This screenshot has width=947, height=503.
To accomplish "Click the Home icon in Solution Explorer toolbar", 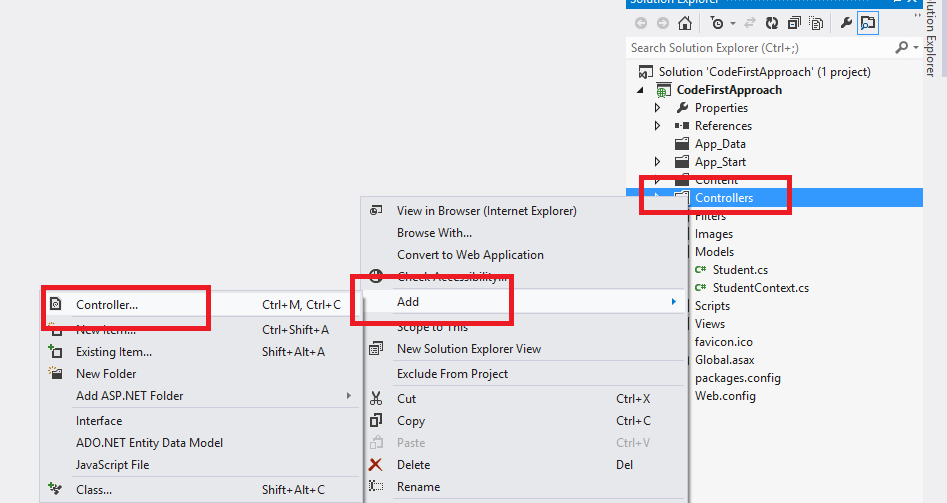I will point(685,23).
